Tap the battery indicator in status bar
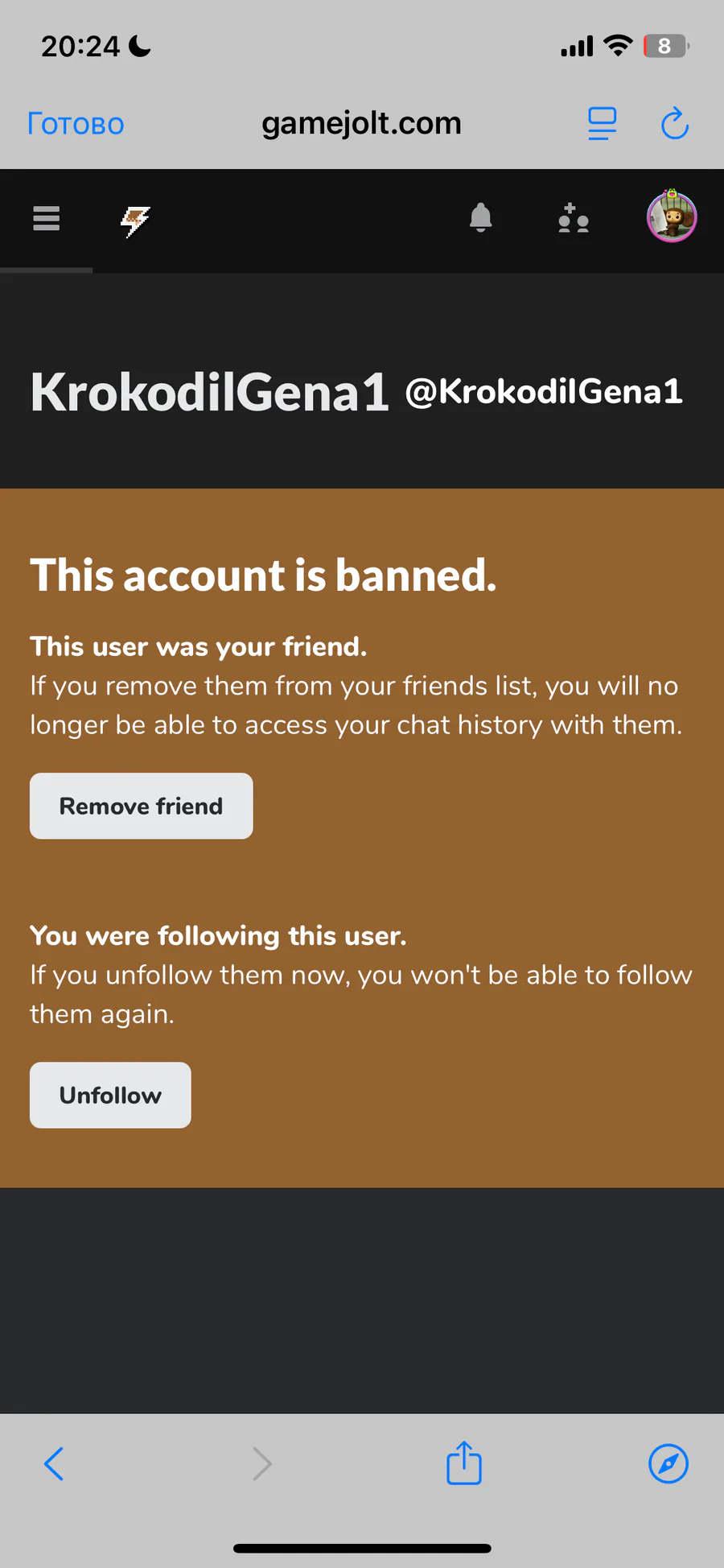Screen dimensions: 724x1568 (x=665, y=47)
